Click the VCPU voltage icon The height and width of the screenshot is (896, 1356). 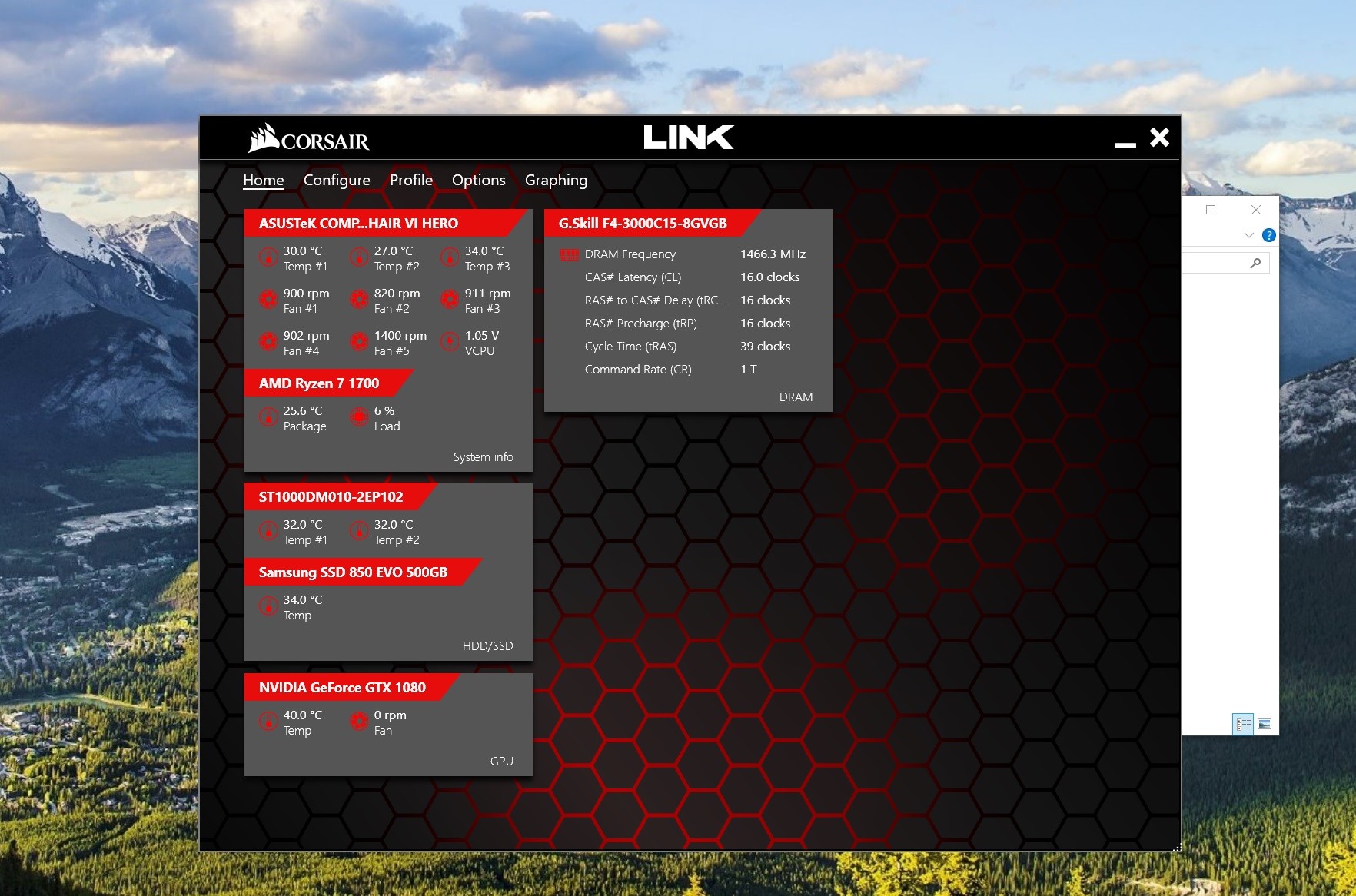click(x=450, y=342)
